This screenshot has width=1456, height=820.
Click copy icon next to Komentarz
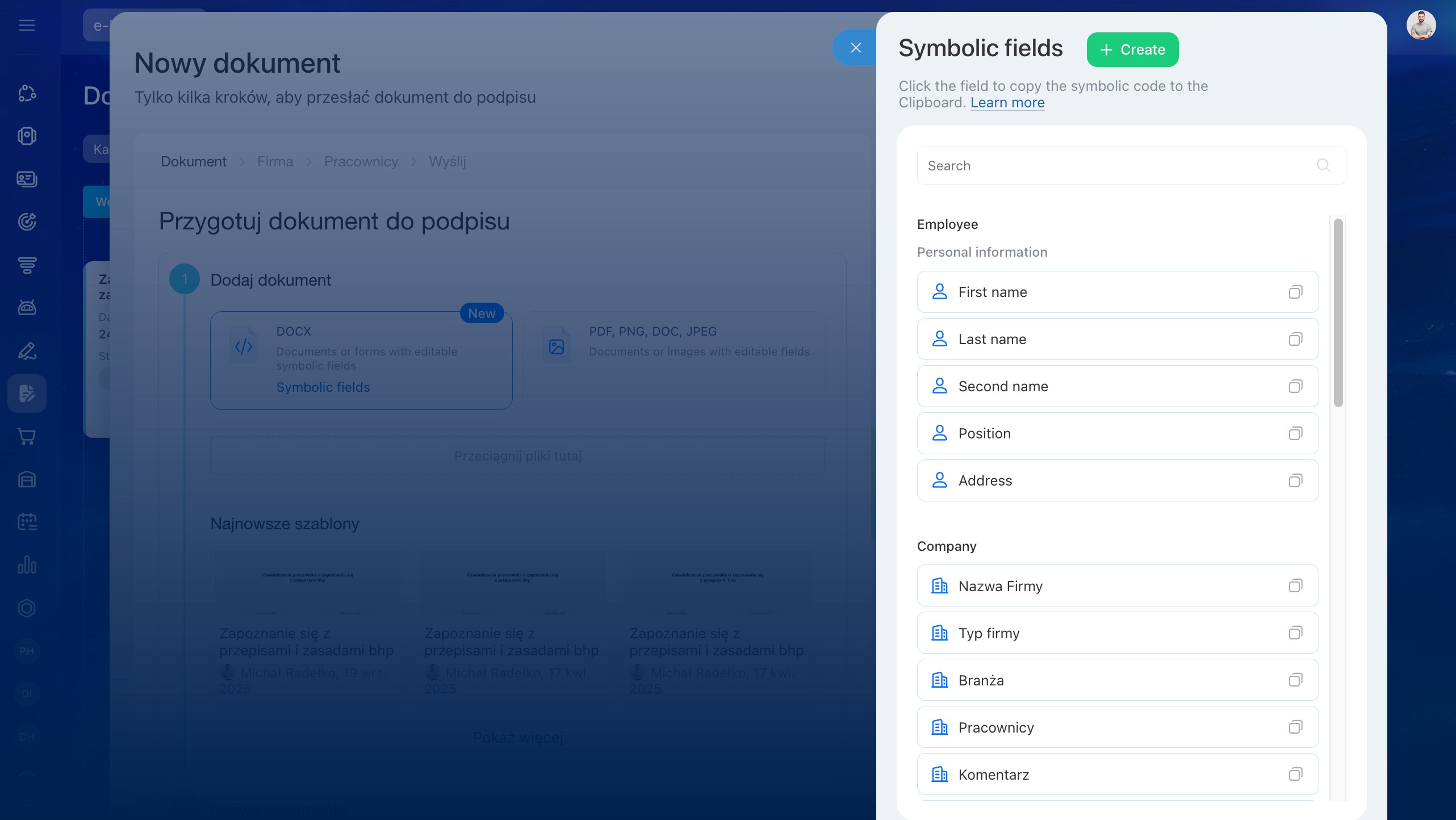point(1295,774)
